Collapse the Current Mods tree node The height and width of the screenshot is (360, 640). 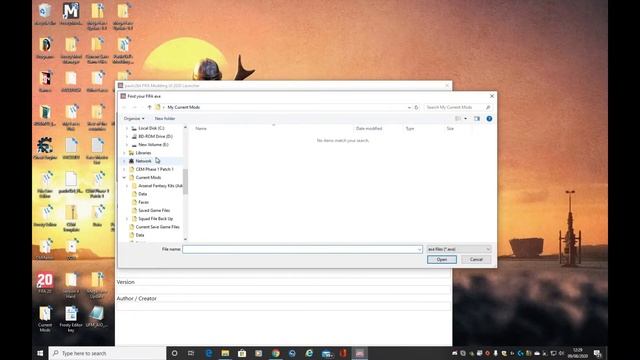[x=124, y=178]
